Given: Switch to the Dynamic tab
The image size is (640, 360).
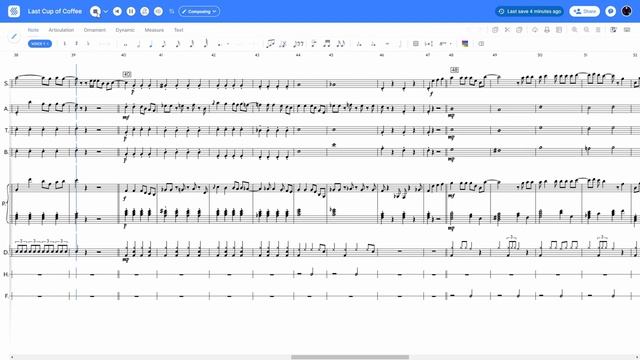Looking at the screenshot, I should [x=125, y=30].
